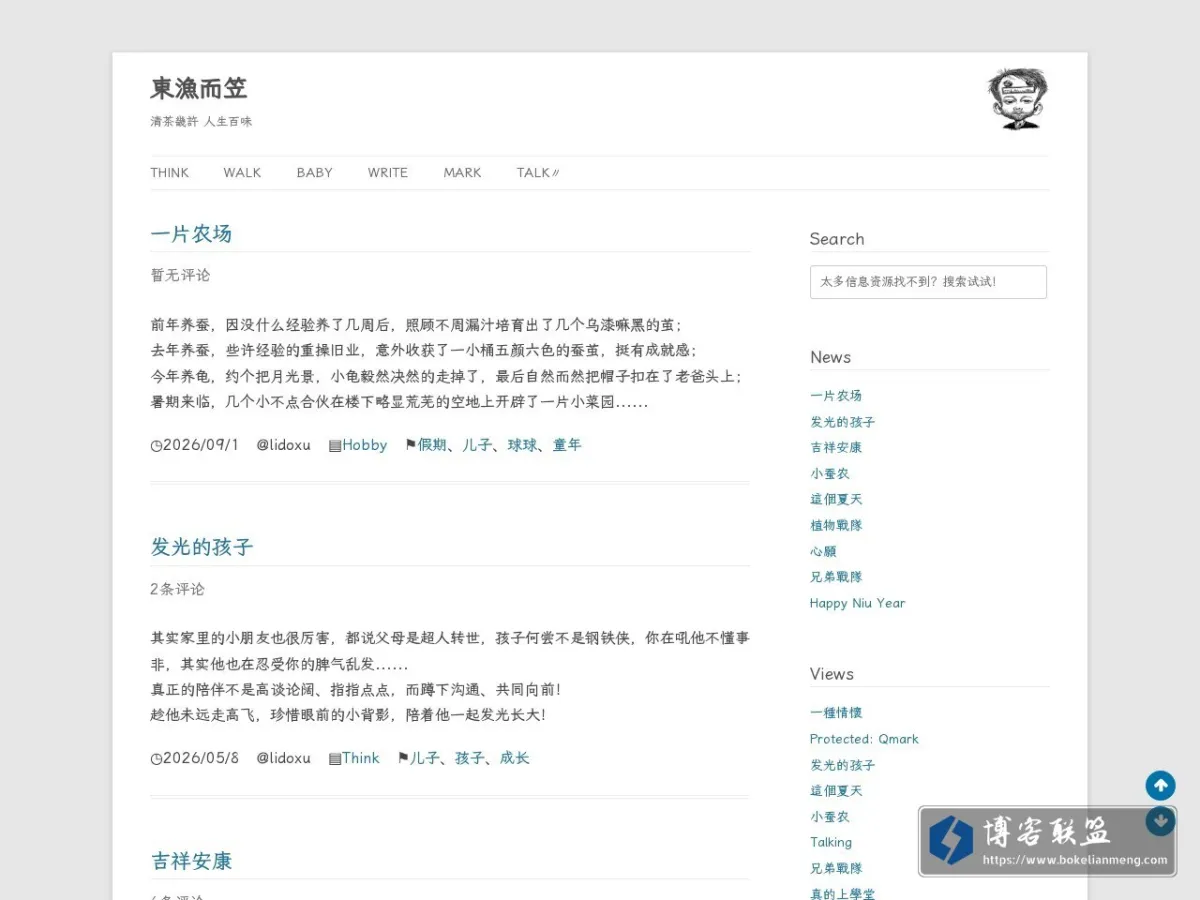Open the post title 吉祥安康
Viewport: 1200px width, 900px height.
191,861
